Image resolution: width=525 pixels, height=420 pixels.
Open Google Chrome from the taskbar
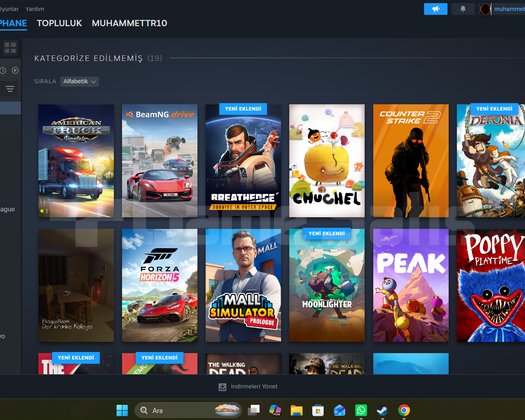pyautogui.click(x=404, y=410)
